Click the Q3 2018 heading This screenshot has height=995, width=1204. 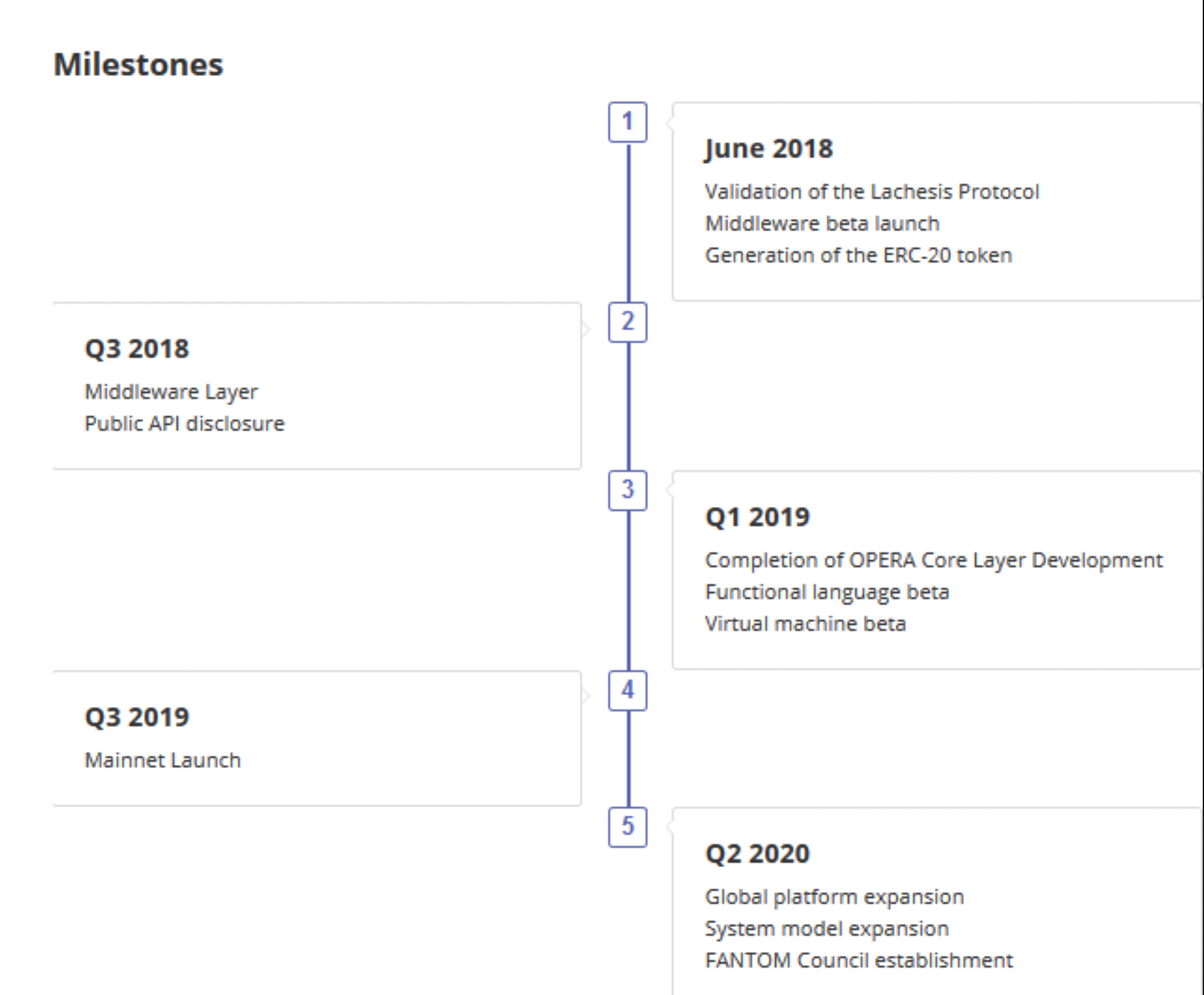point(136,349)
